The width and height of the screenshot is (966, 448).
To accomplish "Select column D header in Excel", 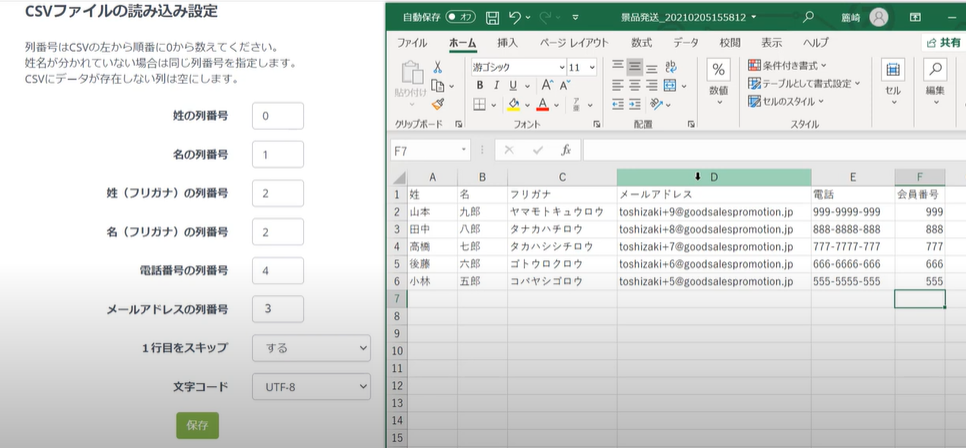I will (714, 177).
